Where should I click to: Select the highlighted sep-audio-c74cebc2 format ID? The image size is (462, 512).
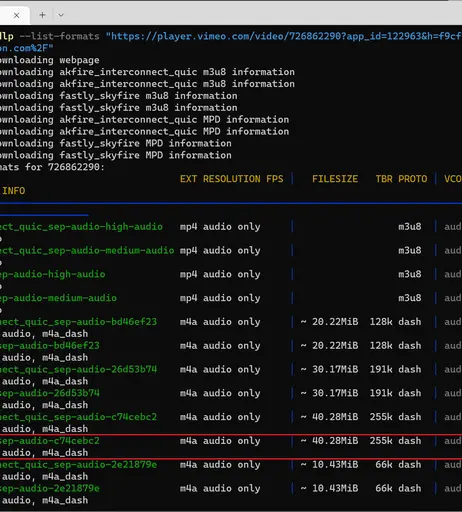tap(50, 441)
